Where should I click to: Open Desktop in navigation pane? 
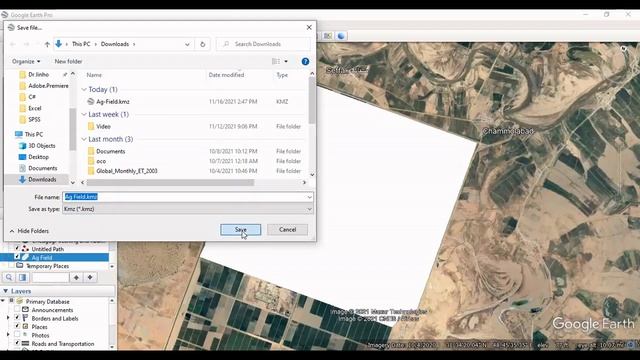pyautogui.click(x=34, y=157)
